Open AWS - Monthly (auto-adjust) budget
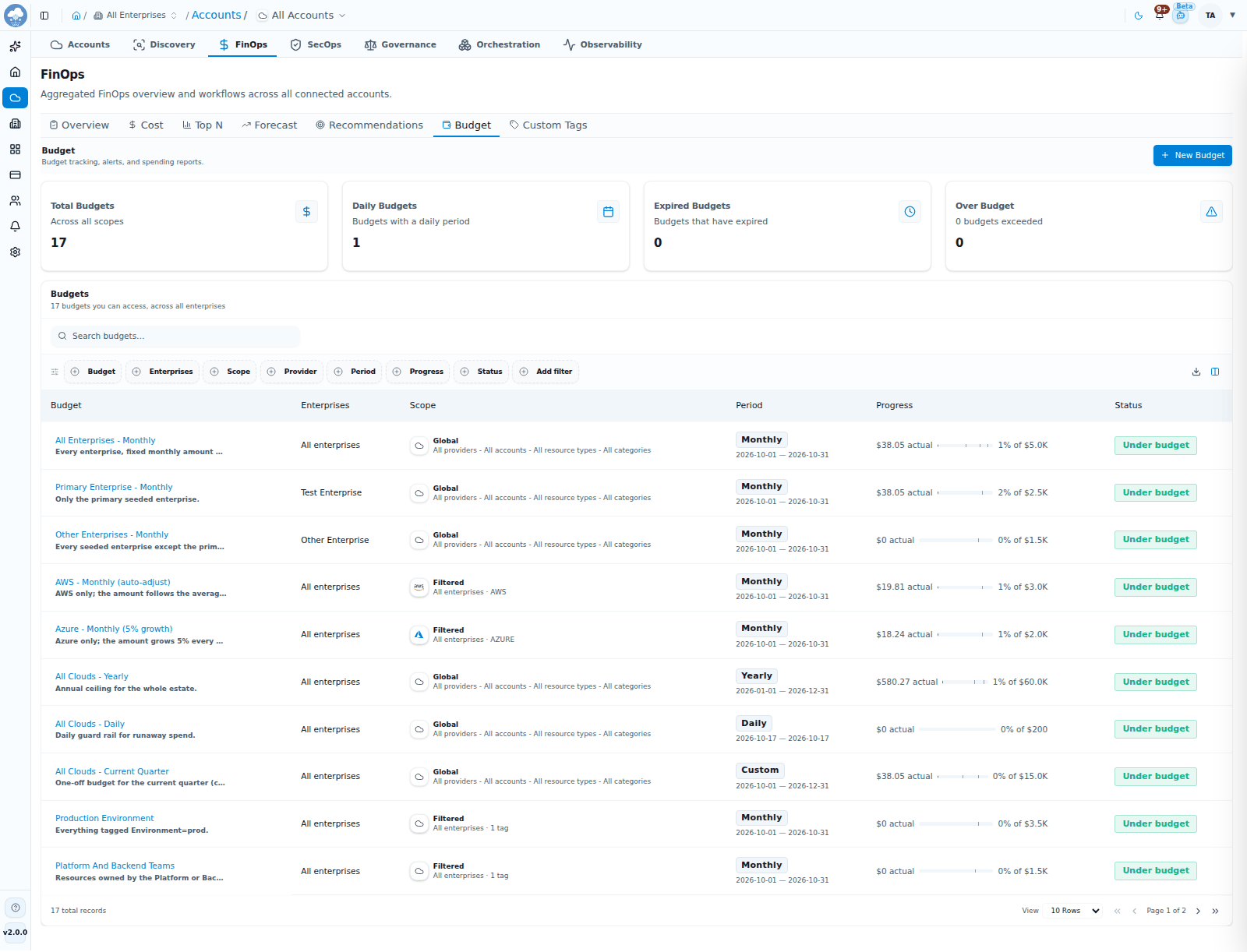 [113, 583]
